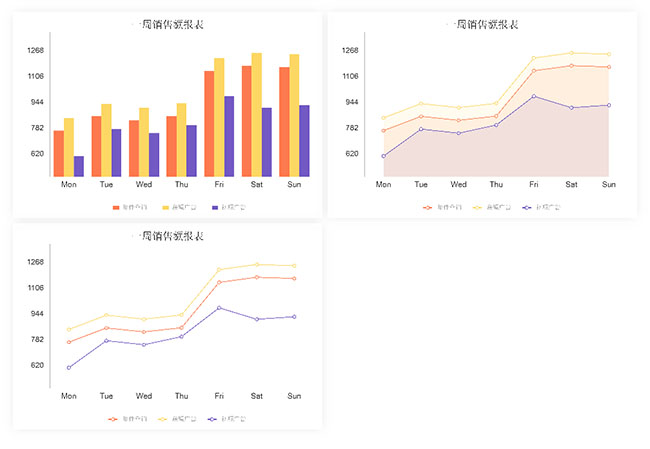Click purple line legend marker in area chart
Screen dimensions: 650x449
[527, 207]
